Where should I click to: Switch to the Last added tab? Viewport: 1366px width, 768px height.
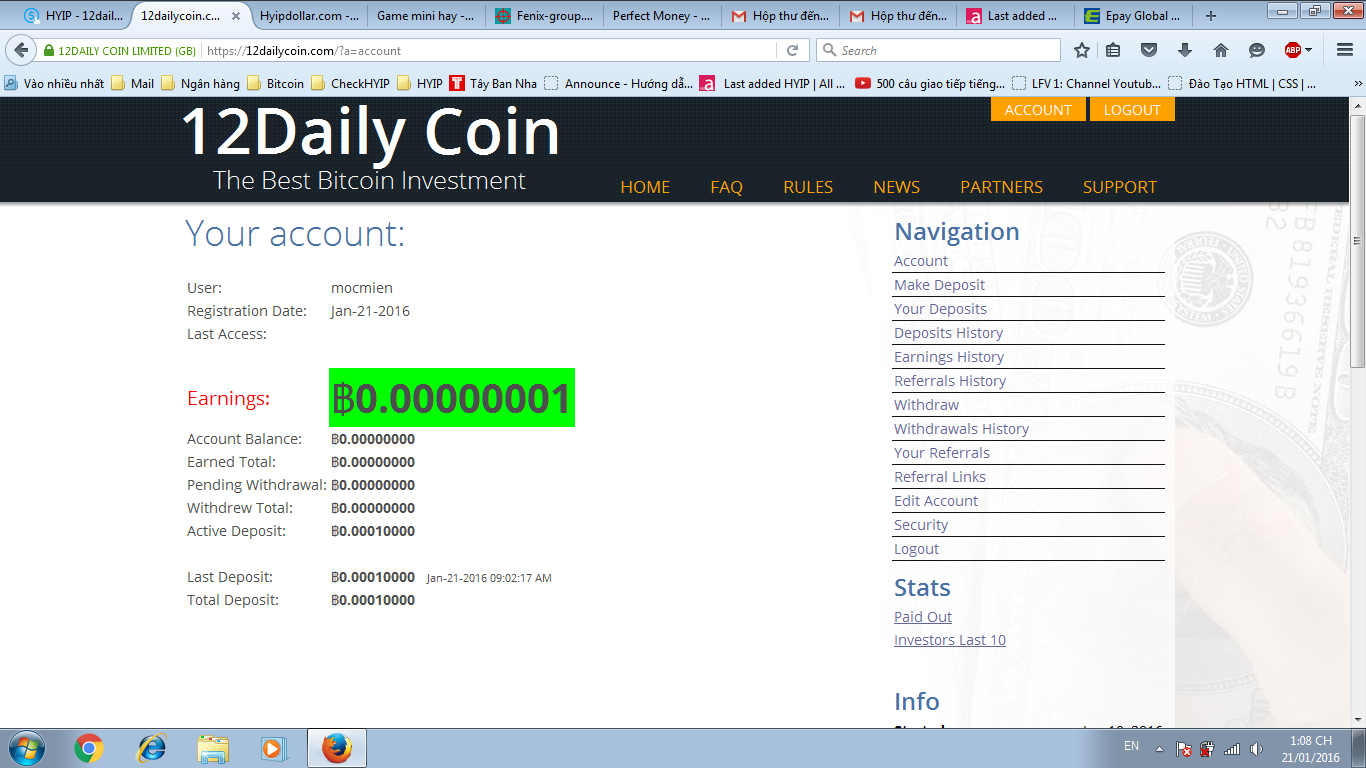[x=1017, y=16]
